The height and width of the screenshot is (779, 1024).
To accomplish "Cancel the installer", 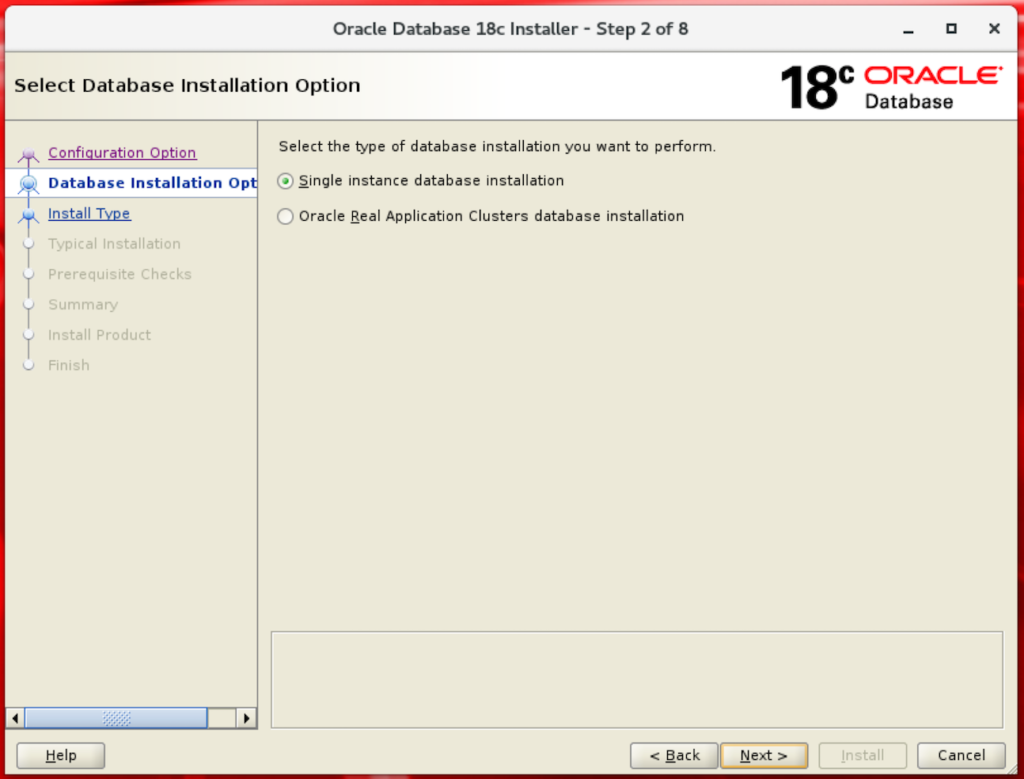I will point(961,755).
